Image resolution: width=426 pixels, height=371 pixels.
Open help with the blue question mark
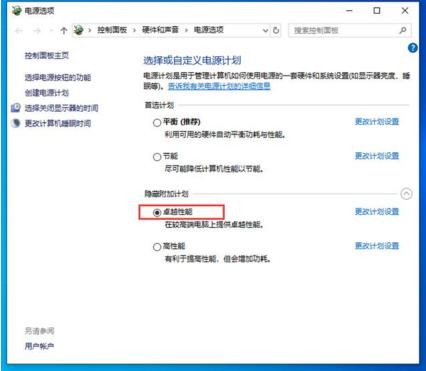click(x=413, y=48)
